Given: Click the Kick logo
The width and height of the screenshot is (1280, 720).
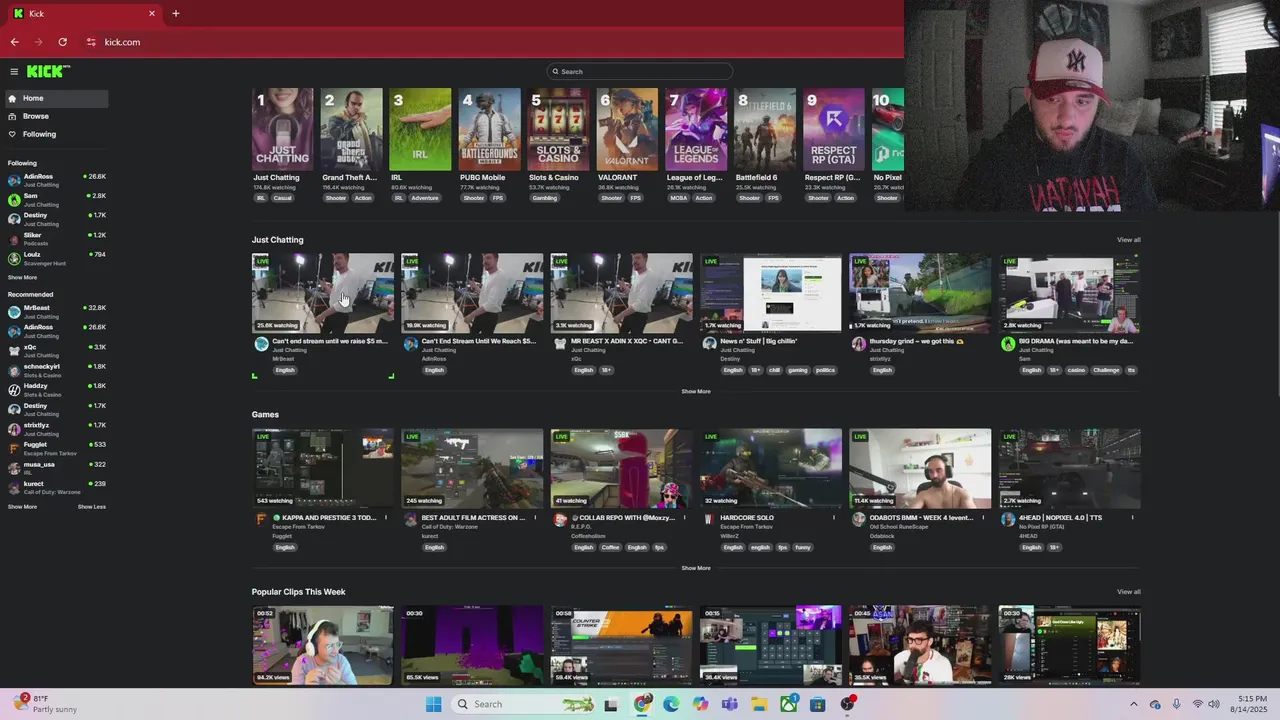Looking at the screenshot, I should click(x=47, y=71).
